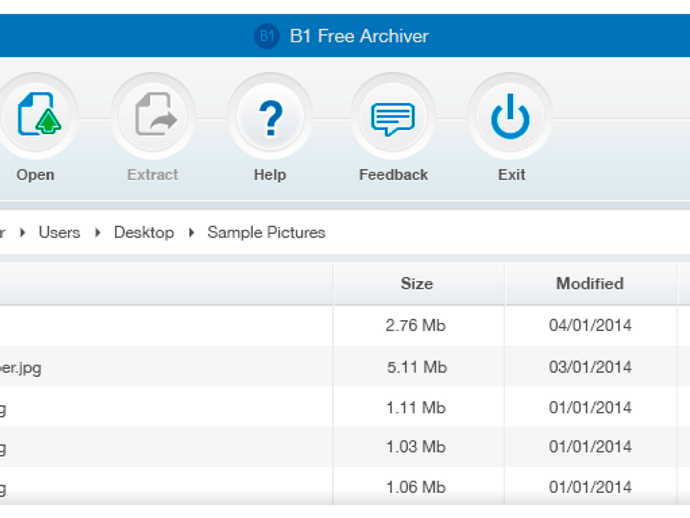Image resolution: width=690 pixels, height=518 pixels.
Task: Expand the arrow before Users breadcrumb
Action: (22, 232)
